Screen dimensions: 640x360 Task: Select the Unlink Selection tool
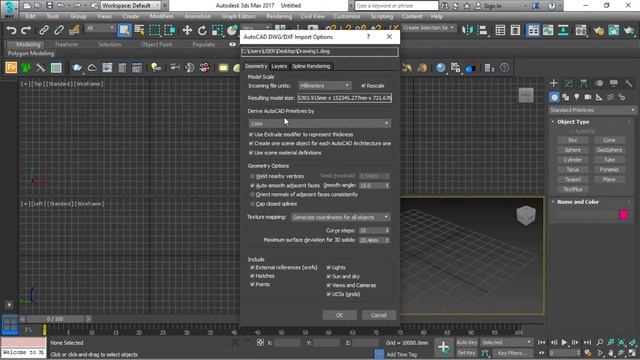[x=59, y=30]
